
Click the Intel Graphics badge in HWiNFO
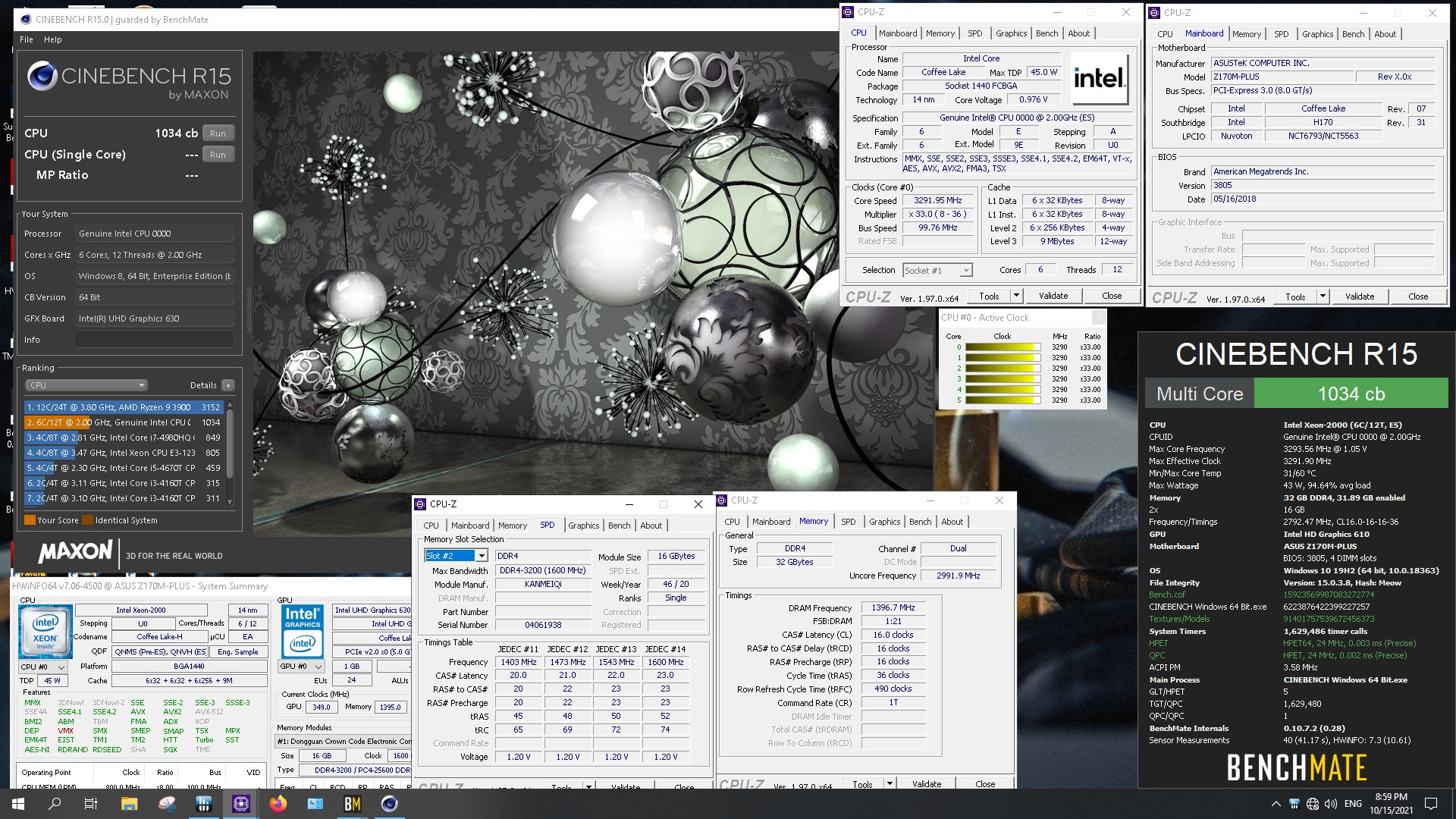coord(303,631)
